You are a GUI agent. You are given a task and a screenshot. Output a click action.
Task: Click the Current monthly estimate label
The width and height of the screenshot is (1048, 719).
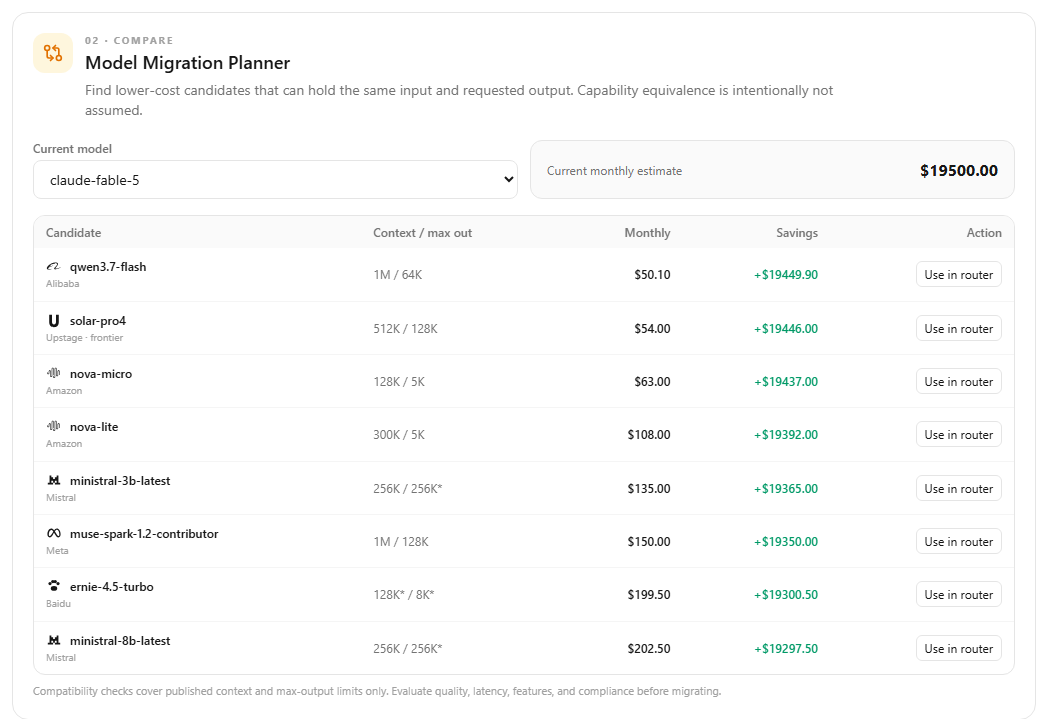coord(614,170)
